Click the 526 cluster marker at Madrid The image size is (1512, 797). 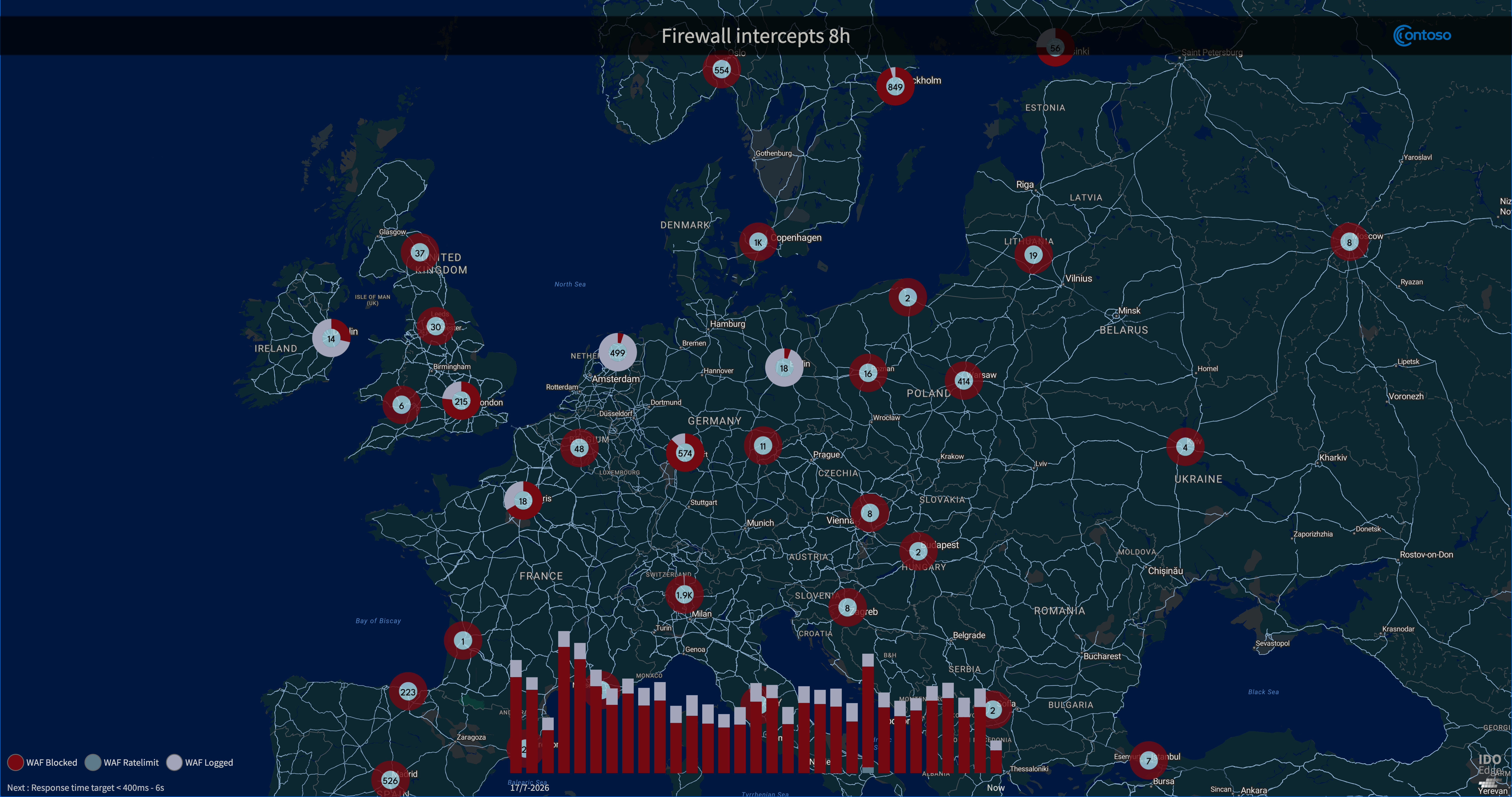390,779
